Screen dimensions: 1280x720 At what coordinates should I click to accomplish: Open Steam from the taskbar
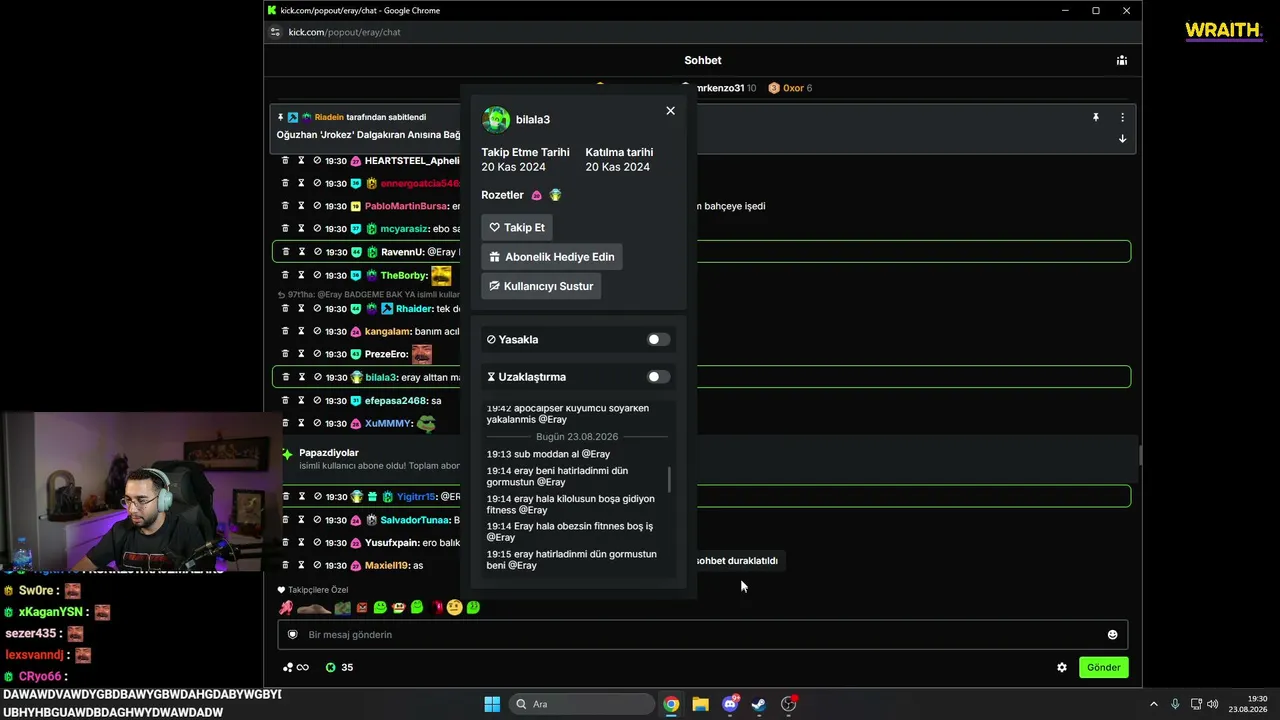click(759, 704)
